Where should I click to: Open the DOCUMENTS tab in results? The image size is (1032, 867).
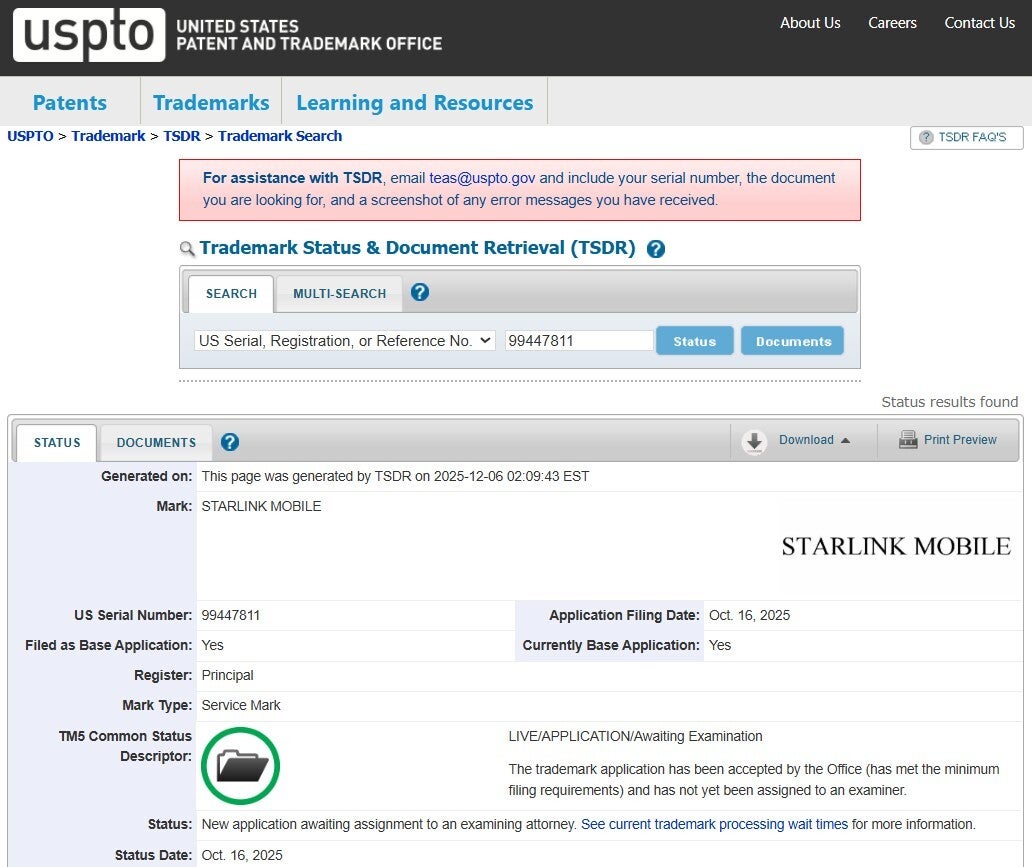[156, 442]
